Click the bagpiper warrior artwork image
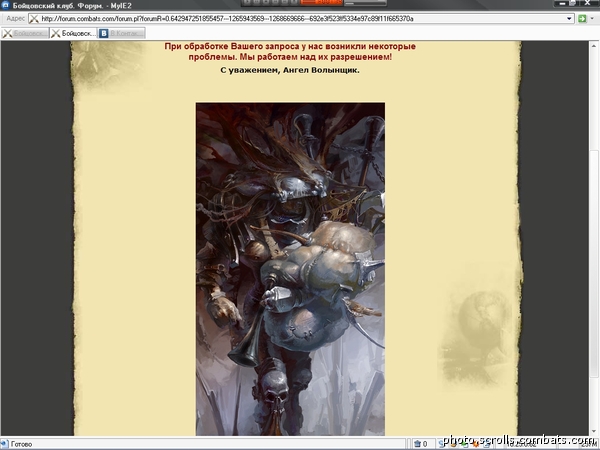 click(x=290, y=269)
